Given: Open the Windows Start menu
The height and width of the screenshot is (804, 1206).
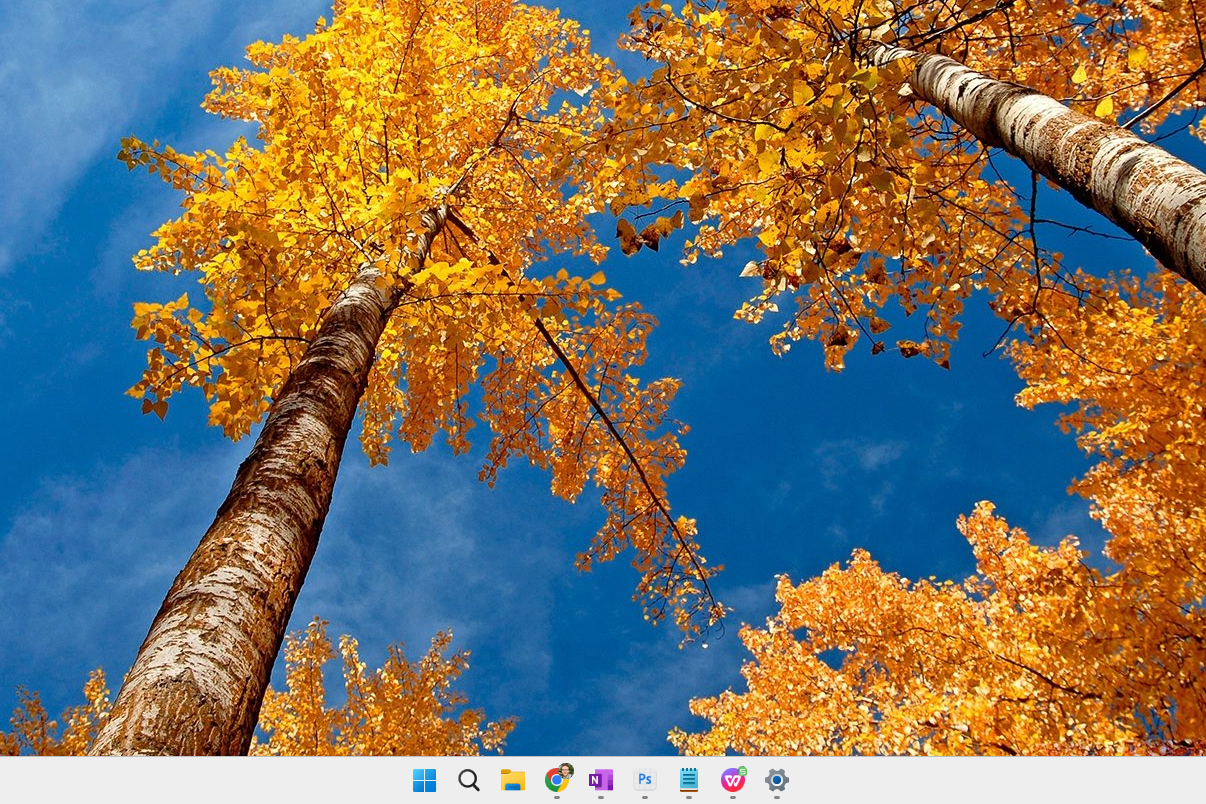Looking at the screenshot, I should point(425,780).
